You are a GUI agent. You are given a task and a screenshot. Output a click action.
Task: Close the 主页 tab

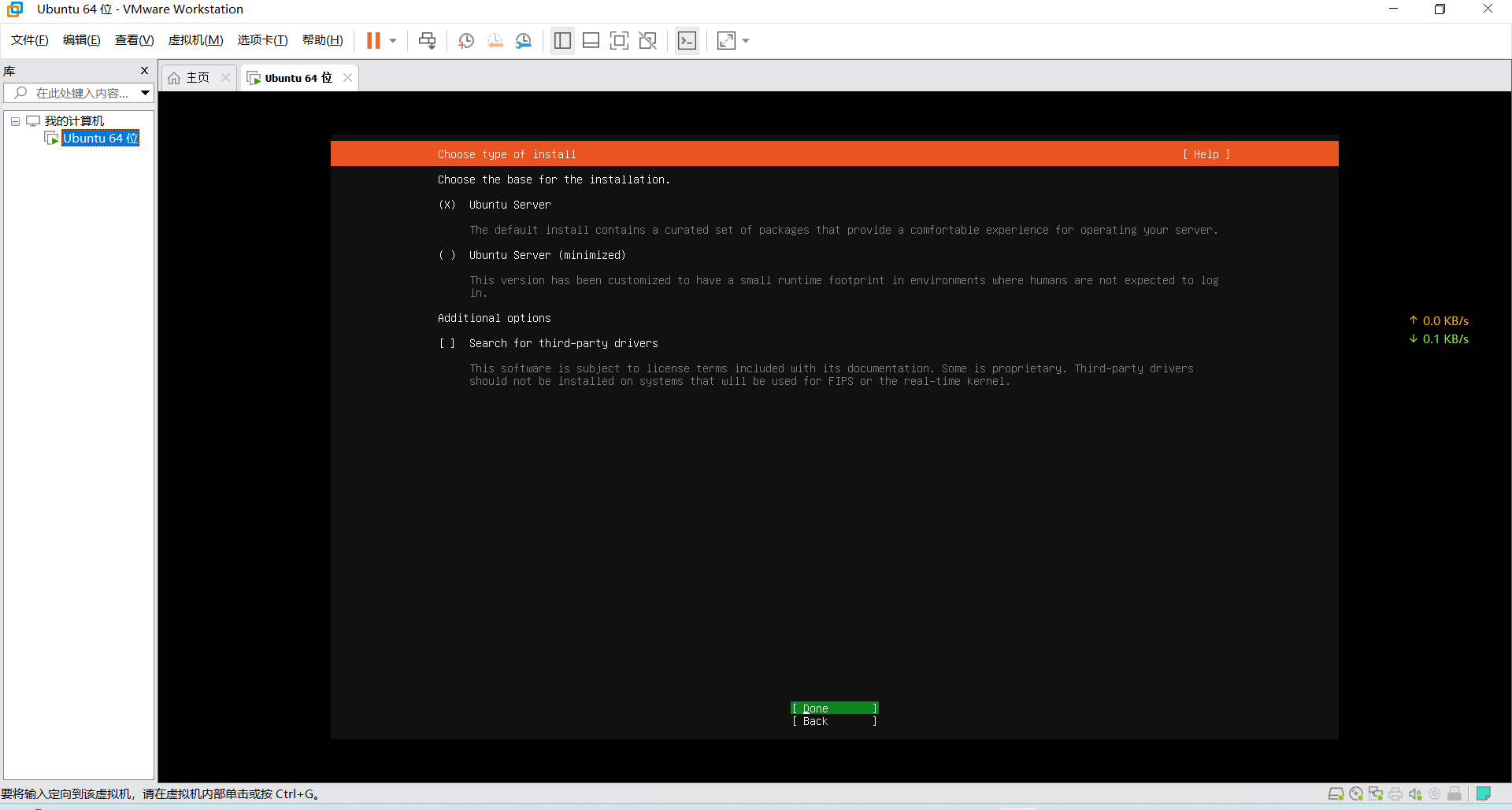(x=225, y=77)
